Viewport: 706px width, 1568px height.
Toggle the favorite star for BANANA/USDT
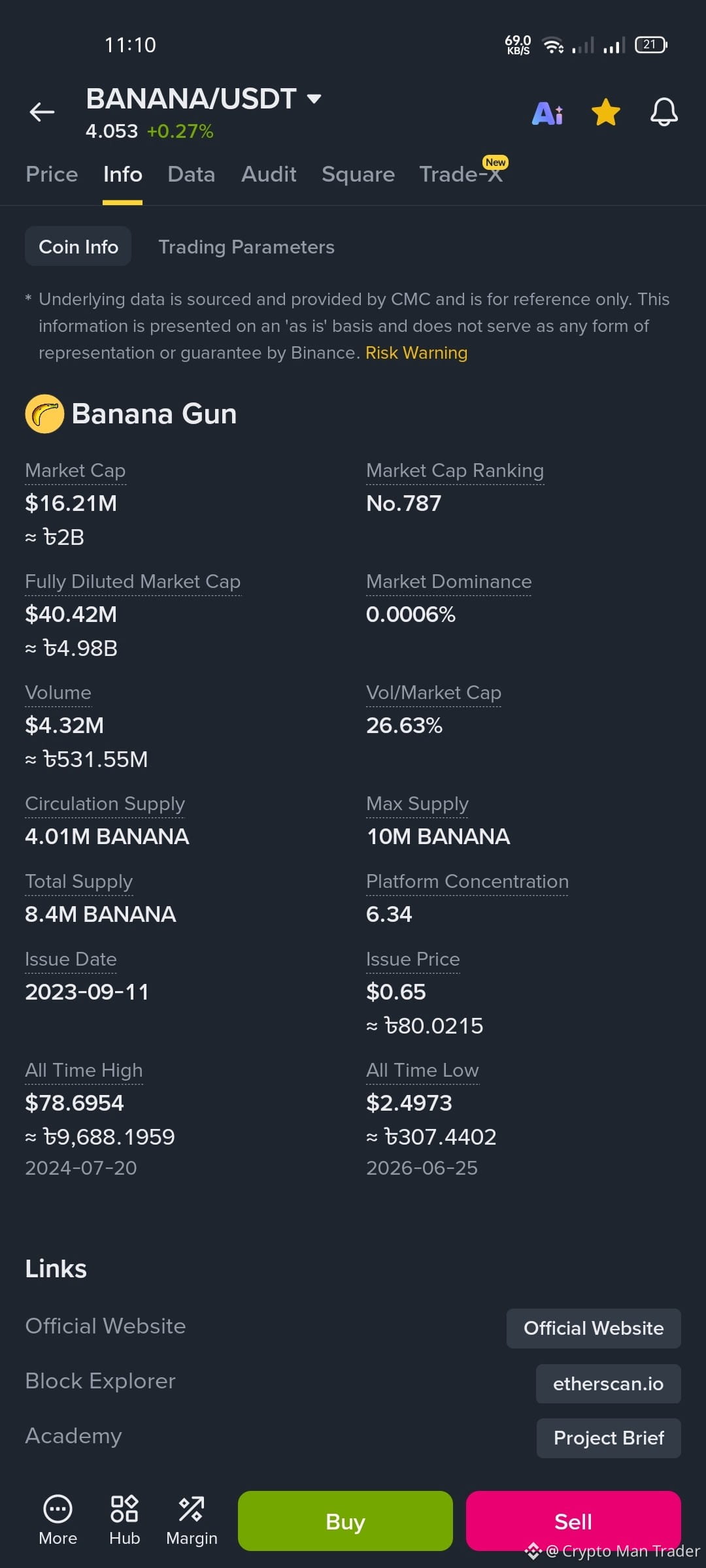pos(606,112)
